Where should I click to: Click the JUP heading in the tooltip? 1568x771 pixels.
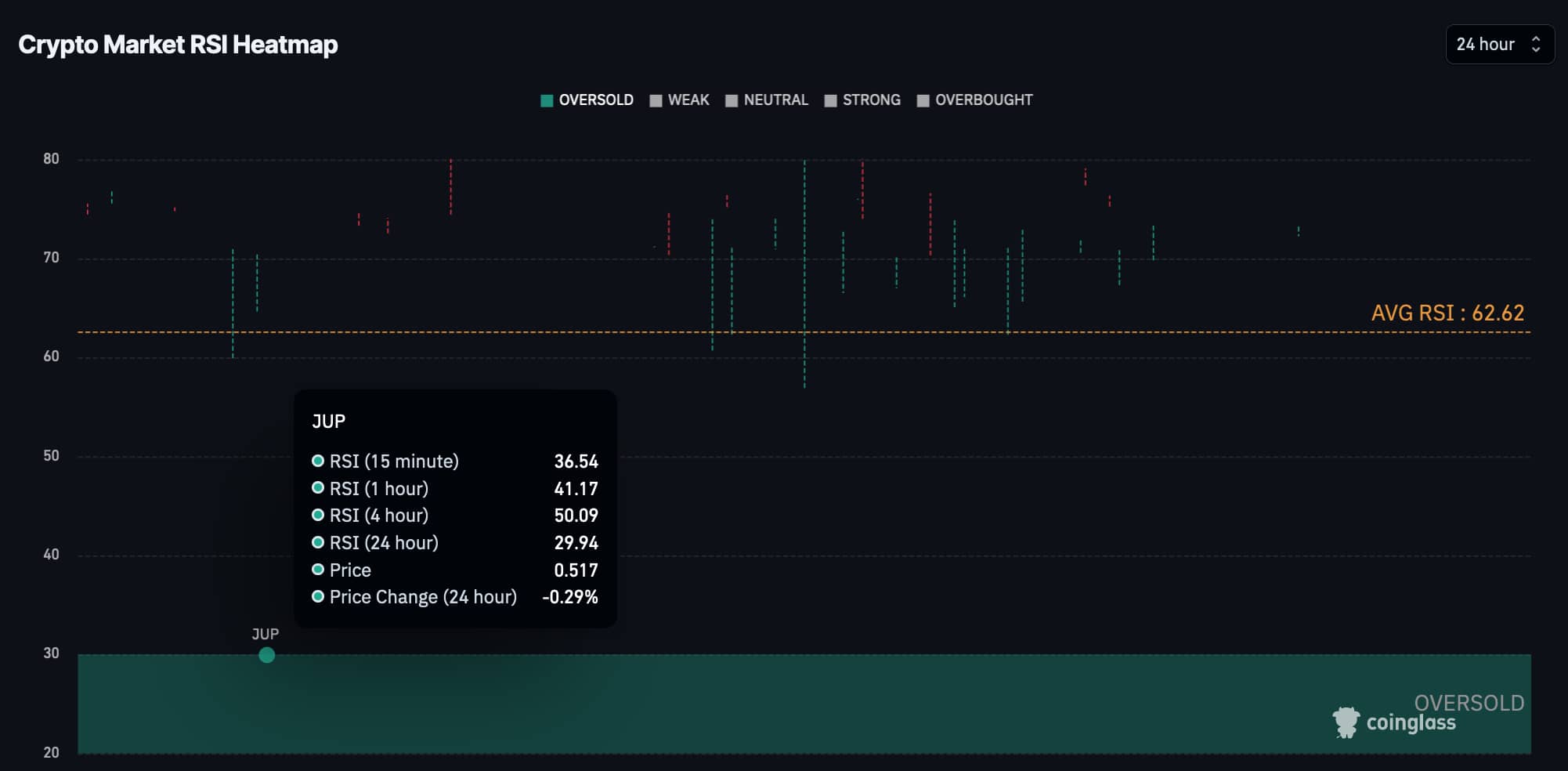(x=328, y=422)
